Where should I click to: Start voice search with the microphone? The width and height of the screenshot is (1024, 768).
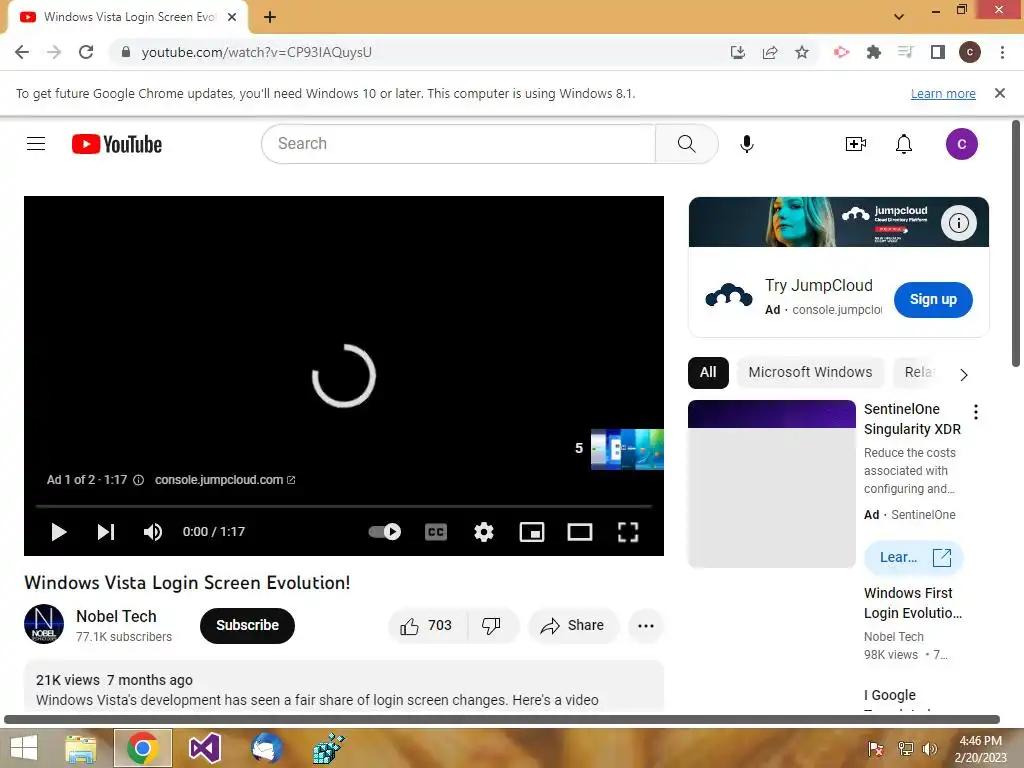(747, 144)
